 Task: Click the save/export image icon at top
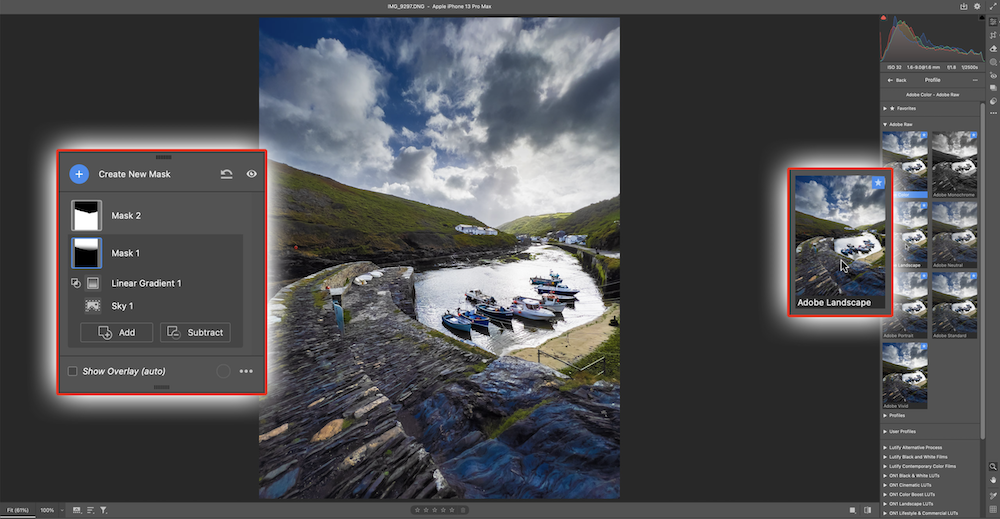tap(964, 6)
